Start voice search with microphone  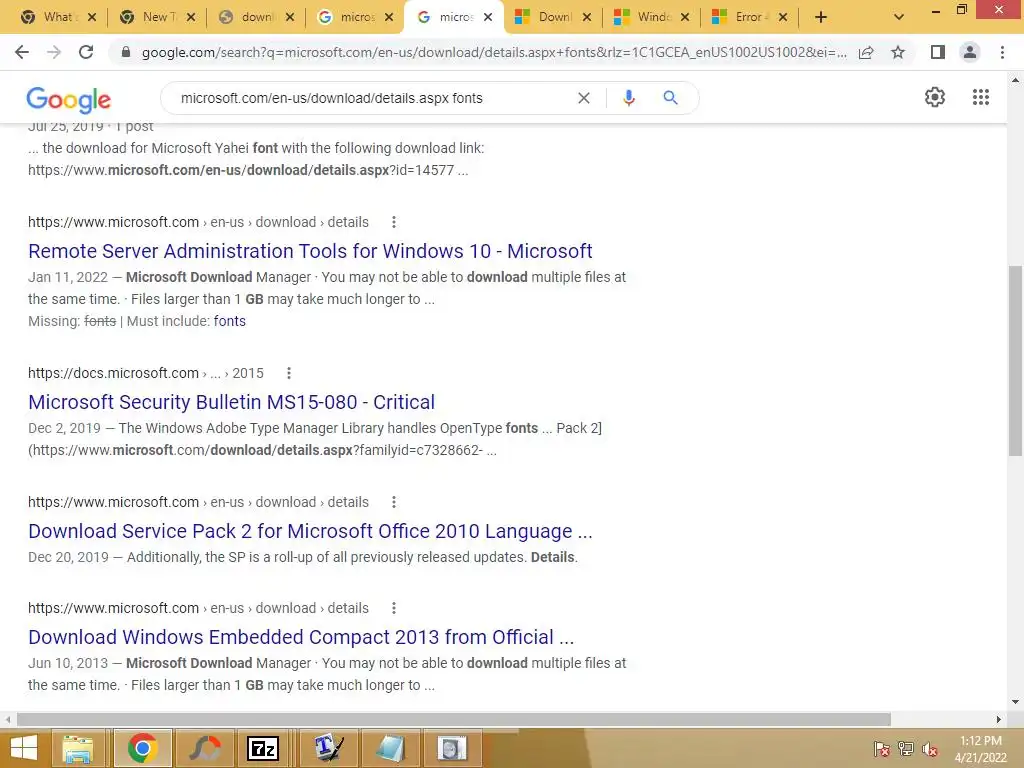(x=628, y=98)
